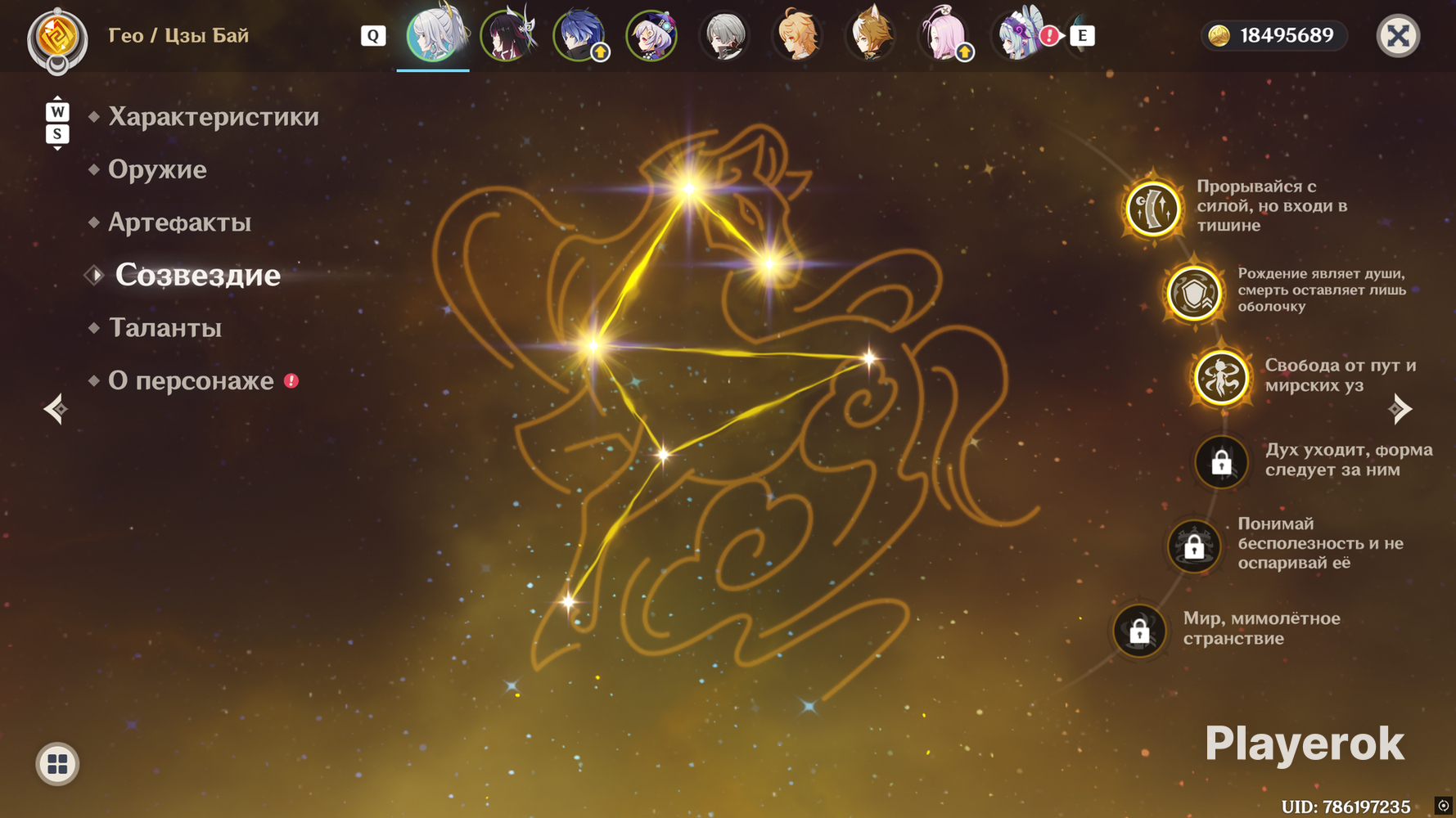The height and width of the screenshot is (818, 1456).
Task: Switch to the pink-haired character portrait
Action: tap(944, 35)
